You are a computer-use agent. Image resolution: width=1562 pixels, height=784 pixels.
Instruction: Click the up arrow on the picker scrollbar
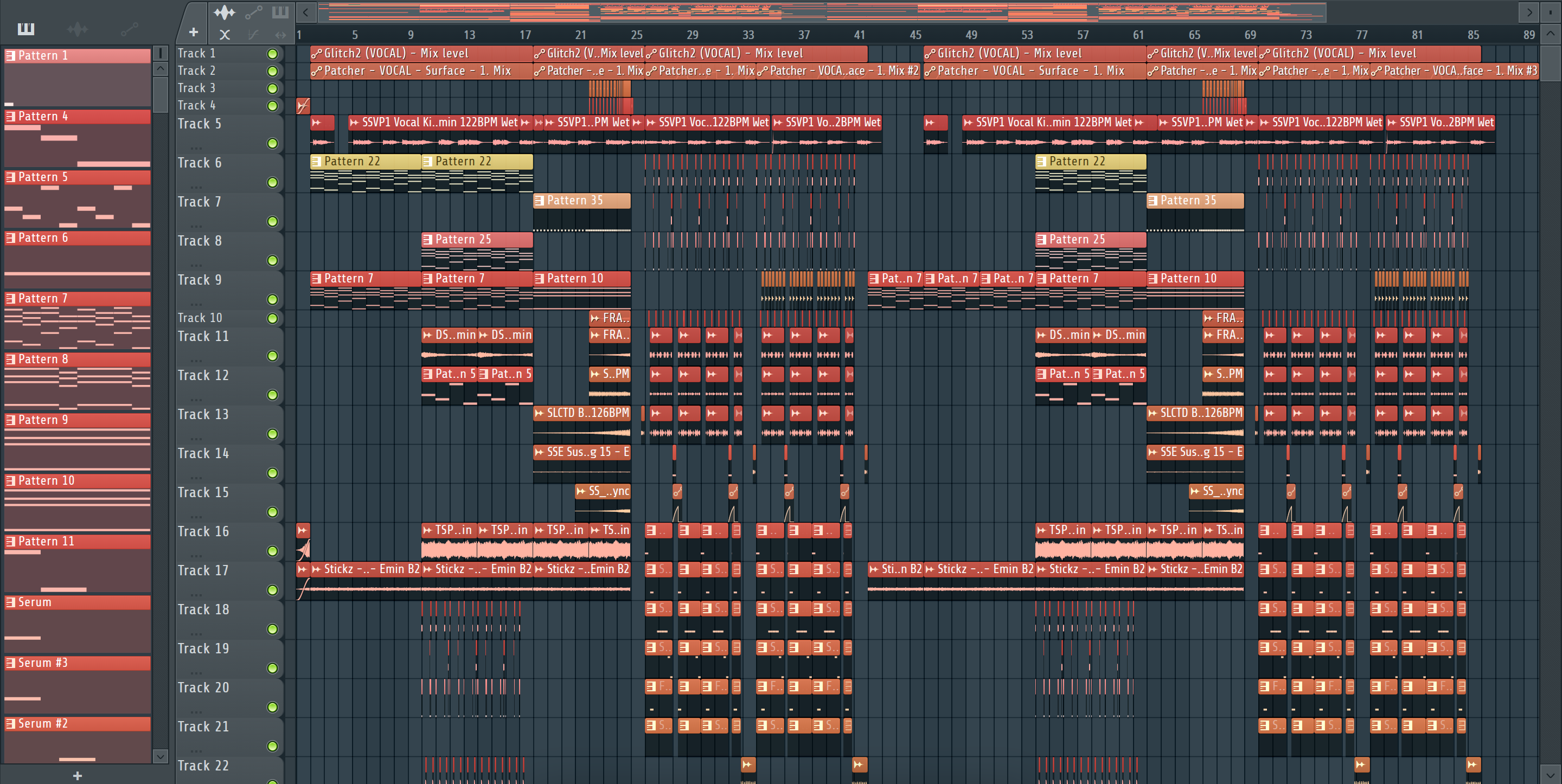160,68
